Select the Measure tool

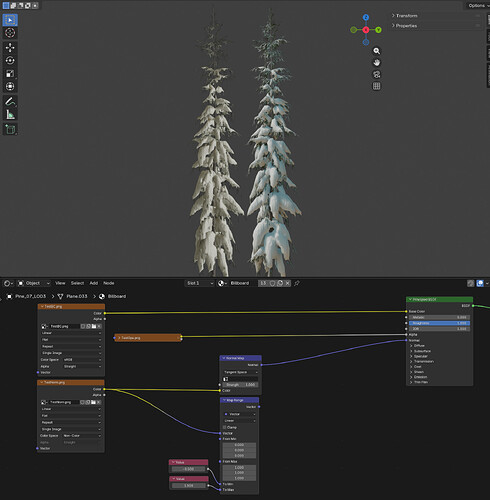10,115
